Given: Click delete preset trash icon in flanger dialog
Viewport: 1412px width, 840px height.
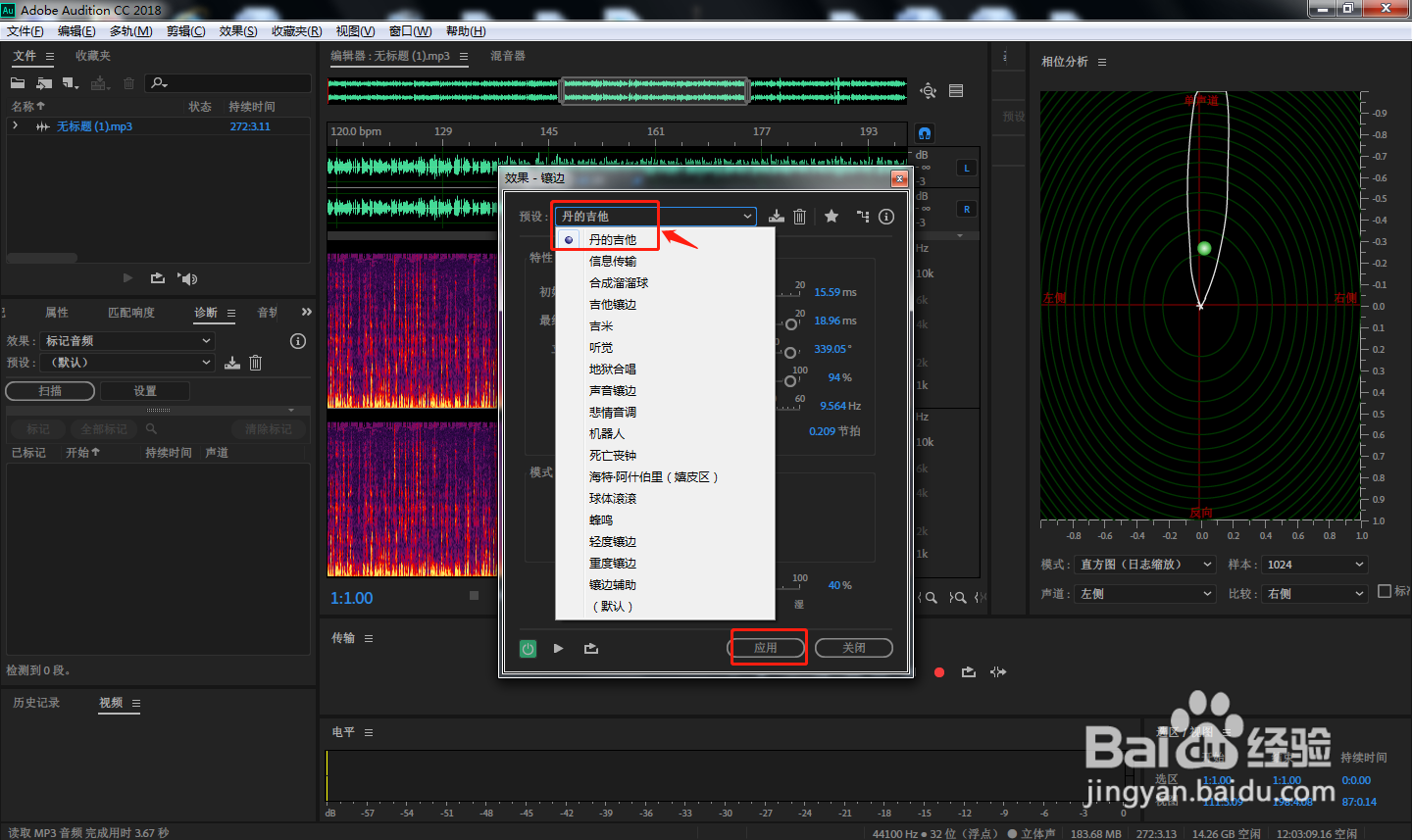Looking at the screenshot, I should (x=800, y=217).
